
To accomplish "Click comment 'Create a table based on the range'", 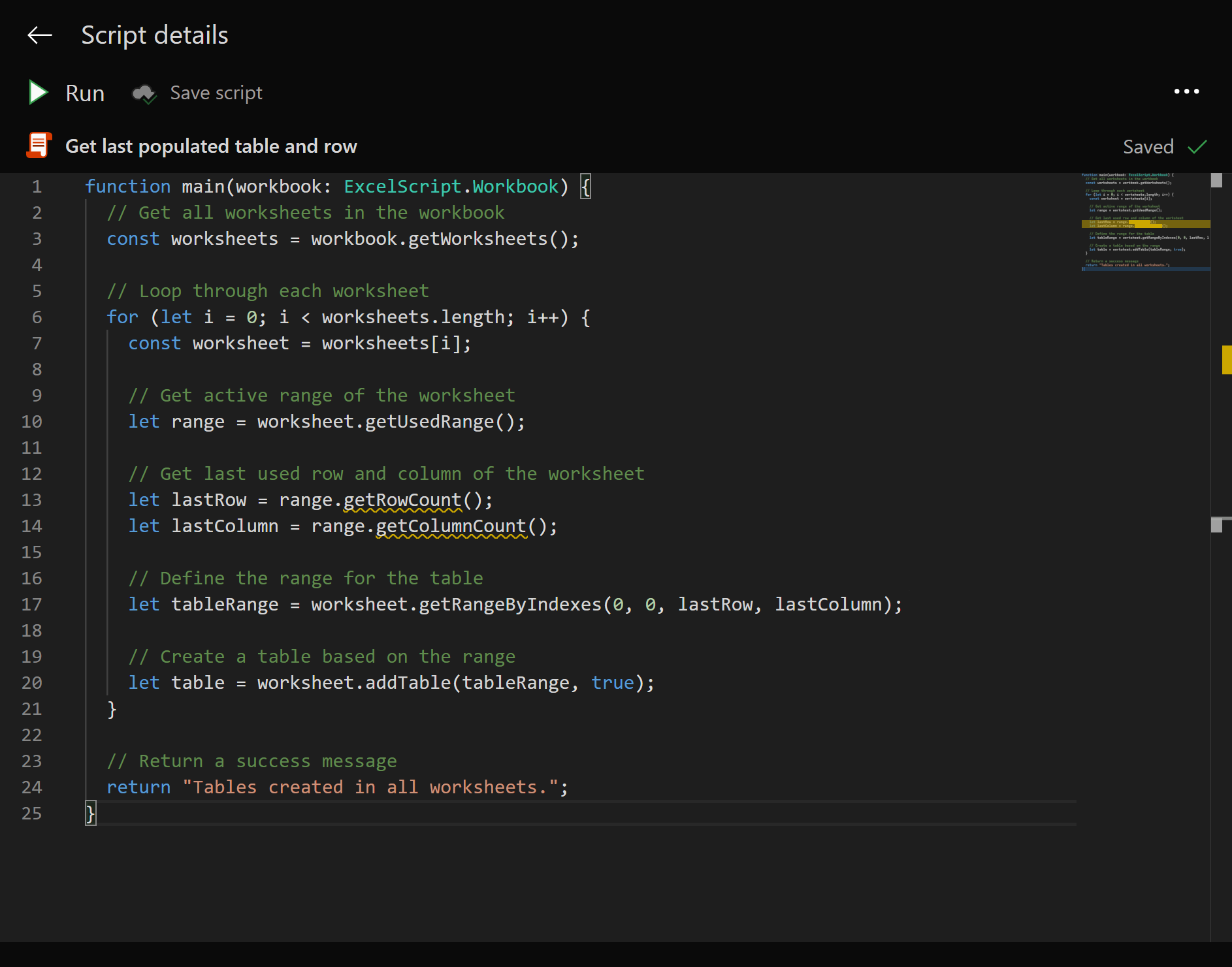I will 322,657.
